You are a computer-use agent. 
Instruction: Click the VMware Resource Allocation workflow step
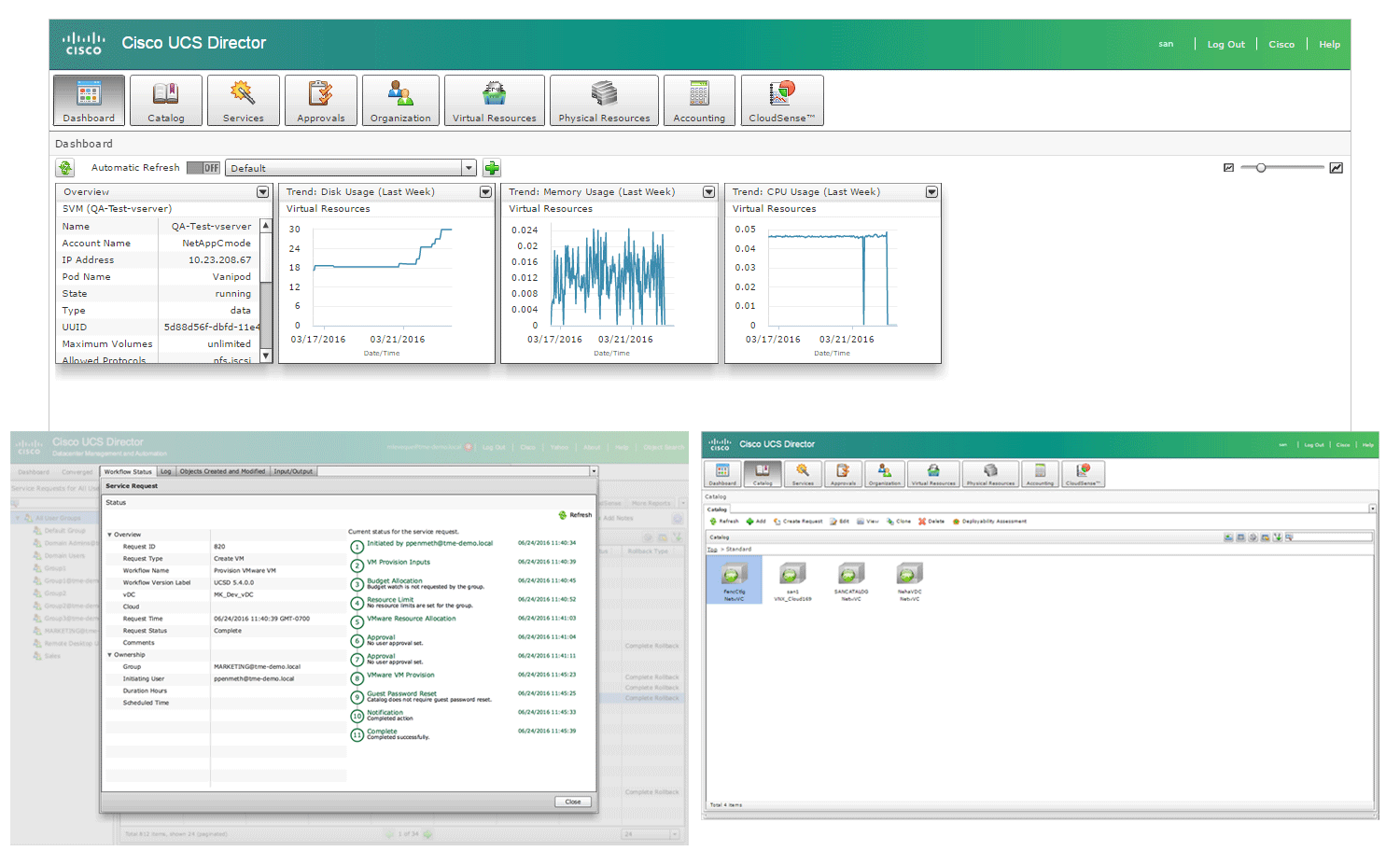pyautogui.click(x=412, y=618)
